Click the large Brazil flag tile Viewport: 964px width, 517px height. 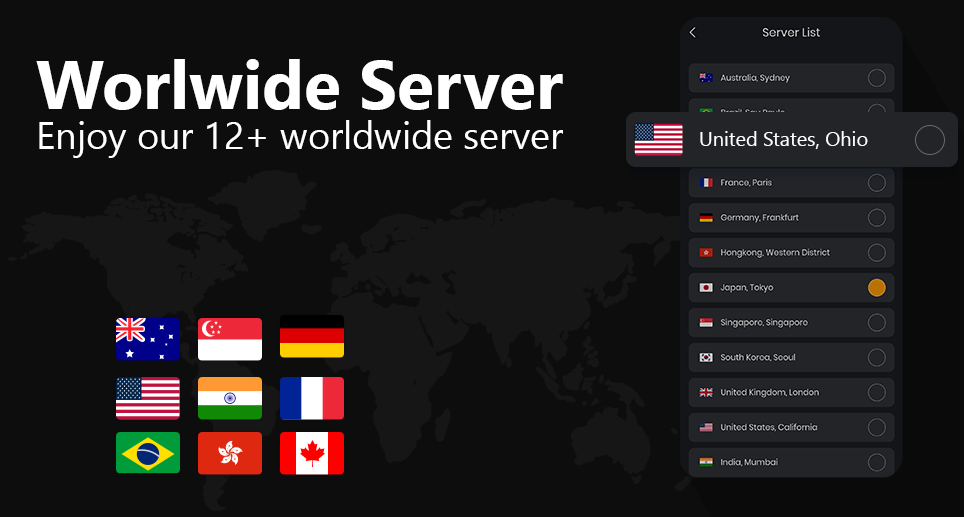click(148, 453)
